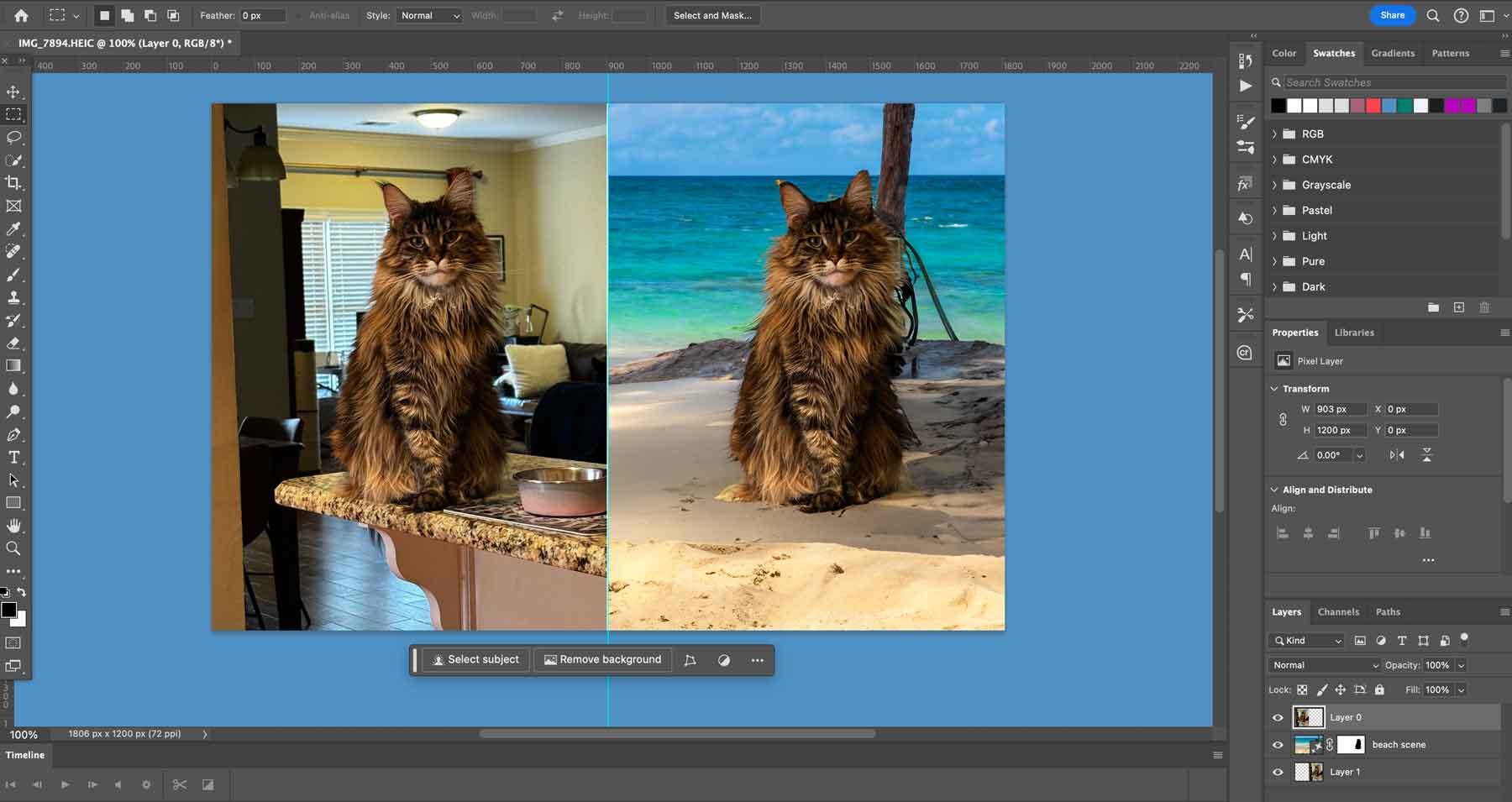Image resolution: width=1512 pixels, height=802 pixels.
Task: Open the Channels tab
Action: [x=1337, y=612]
